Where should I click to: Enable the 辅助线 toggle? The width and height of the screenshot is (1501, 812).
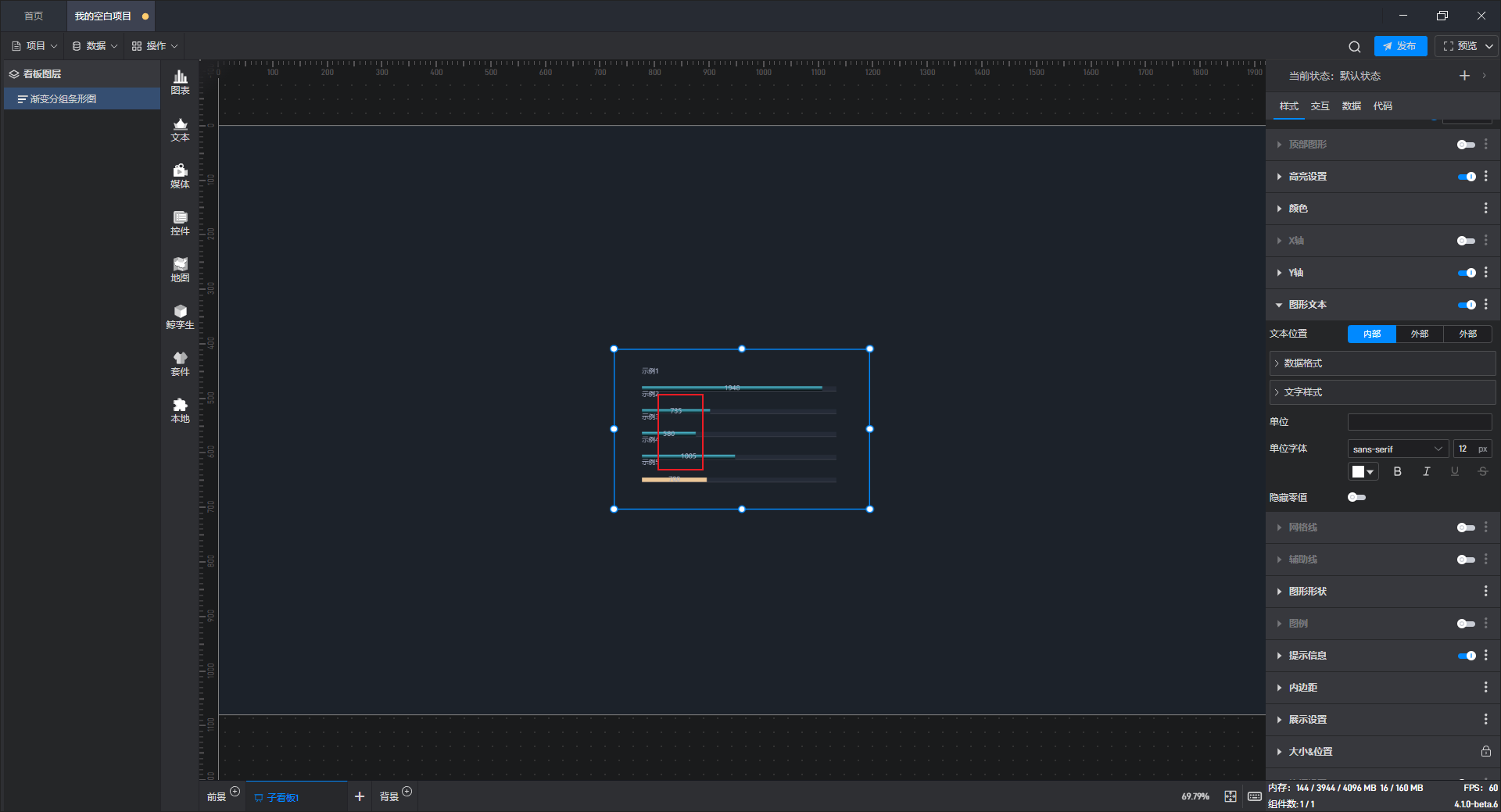coord(1466,560)
